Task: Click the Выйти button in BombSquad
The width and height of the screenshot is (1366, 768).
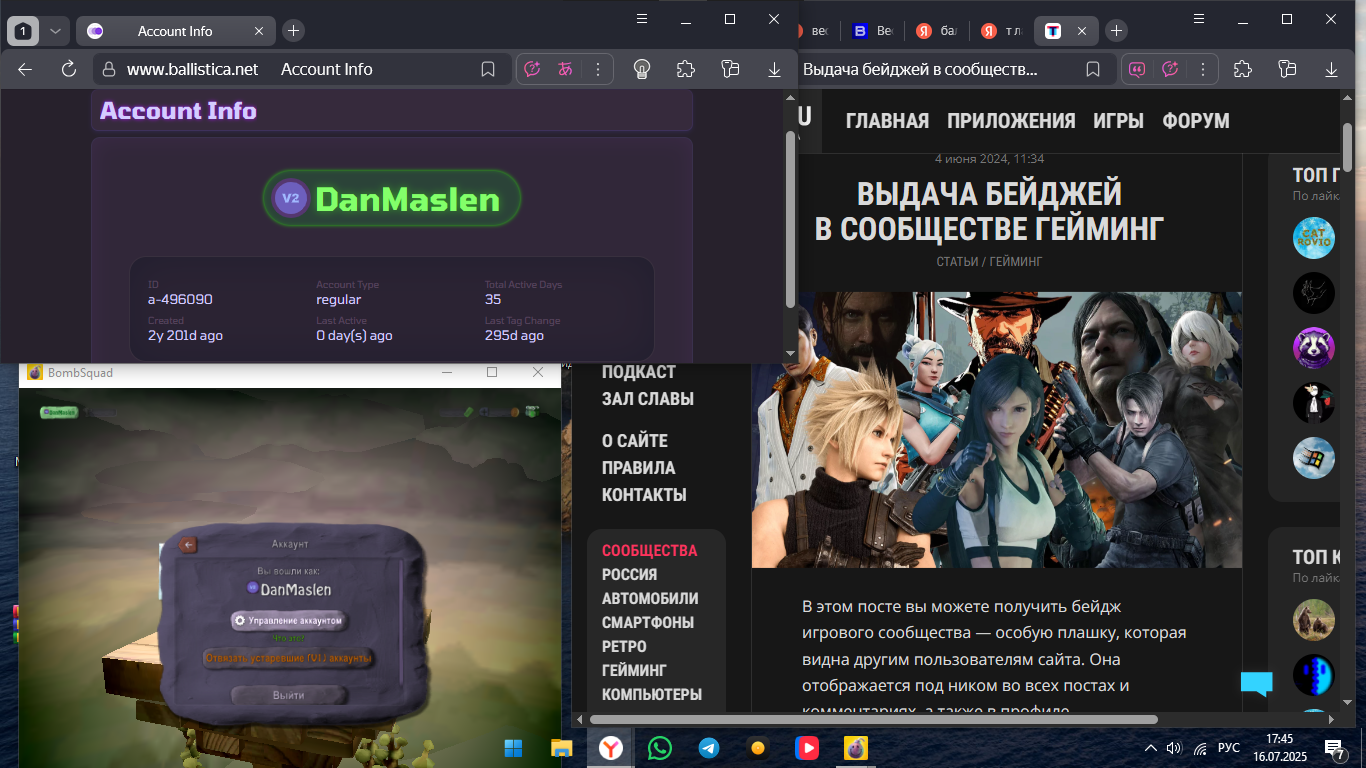Action: 288,695
